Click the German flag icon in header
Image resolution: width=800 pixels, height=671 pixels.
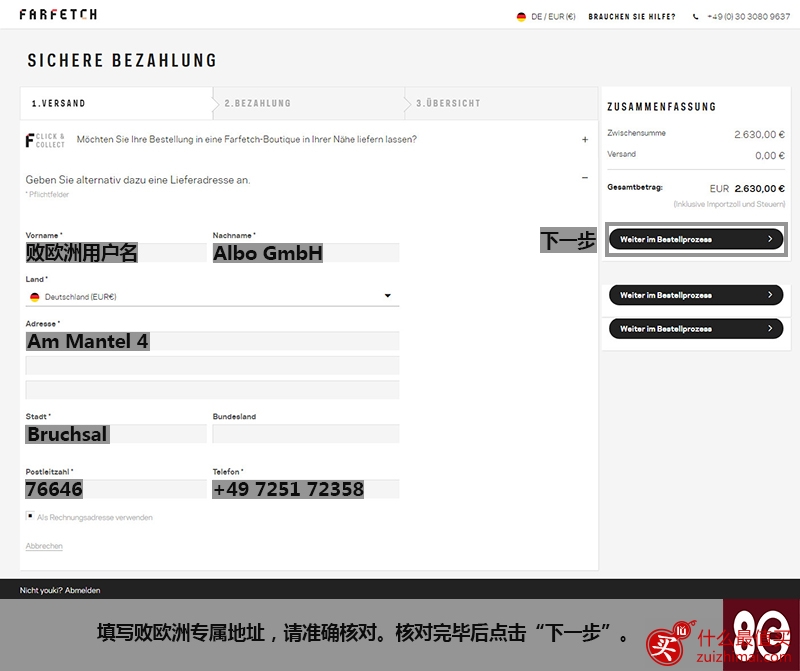coord(521,17)
